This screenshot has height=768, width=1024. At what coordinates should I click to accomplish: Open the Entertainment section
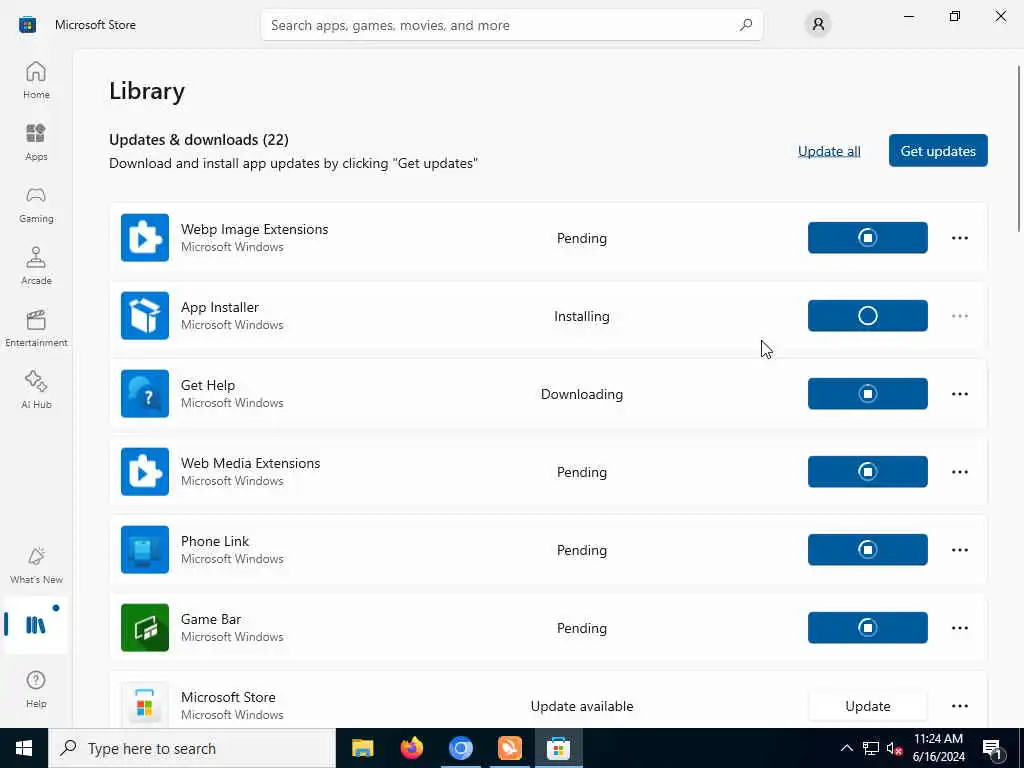click(36, 328)
